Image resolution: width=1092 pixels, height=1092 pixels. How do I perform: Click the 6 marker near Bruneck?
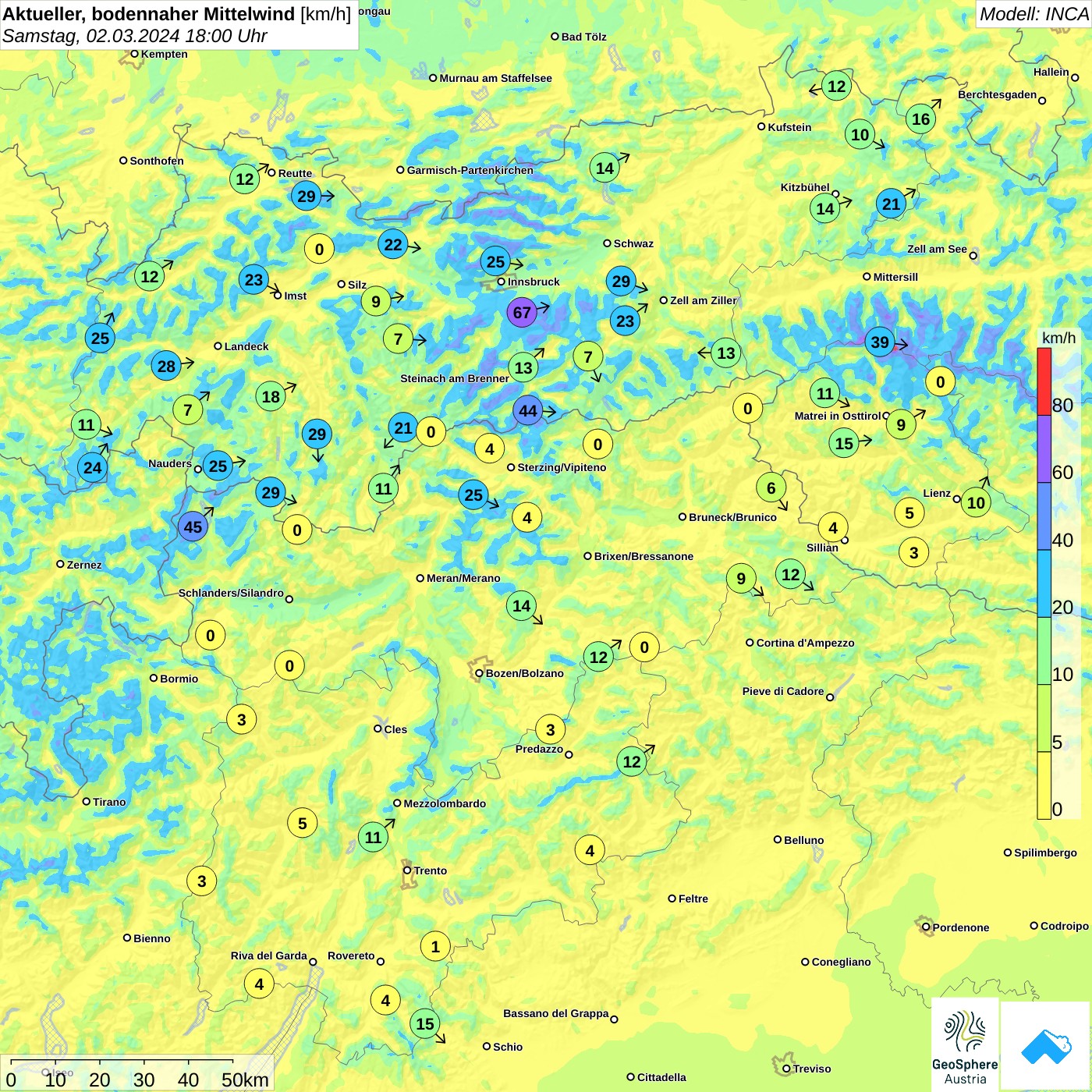(x=771, y=488)
